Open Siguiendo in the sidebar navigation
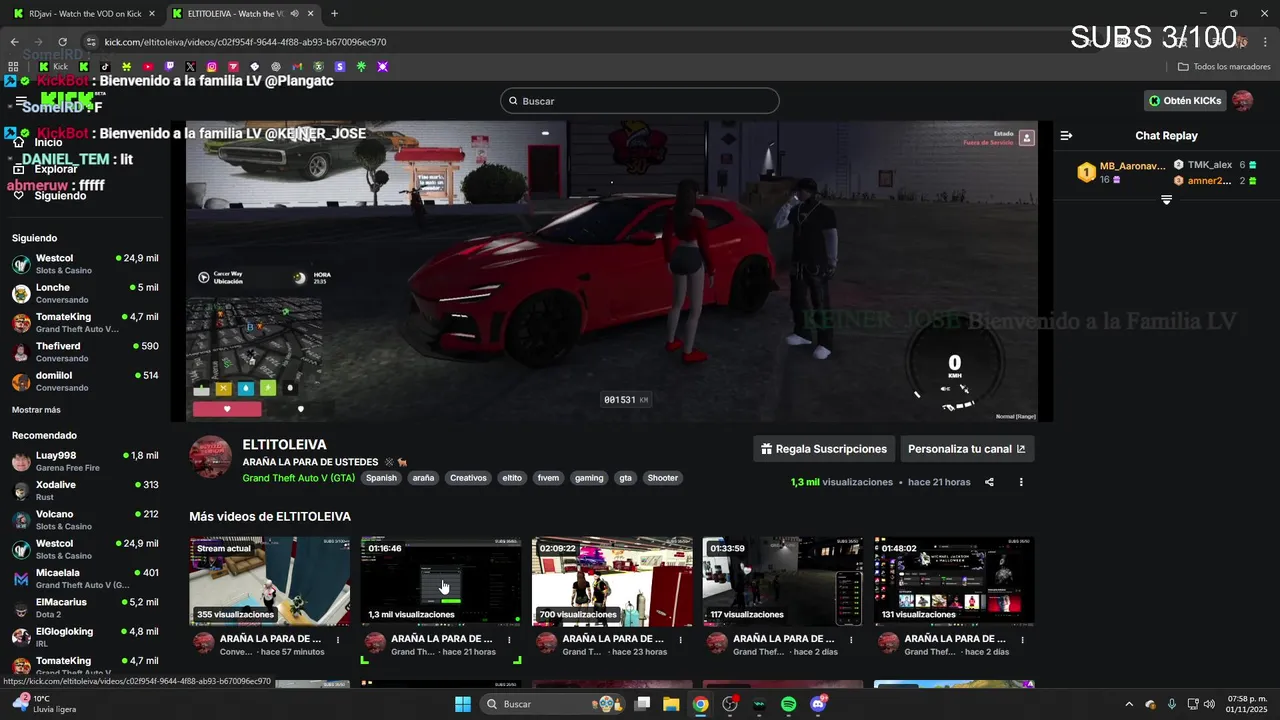The height and width of the screenshot is (720, 1280). click(x=60, y=196)
